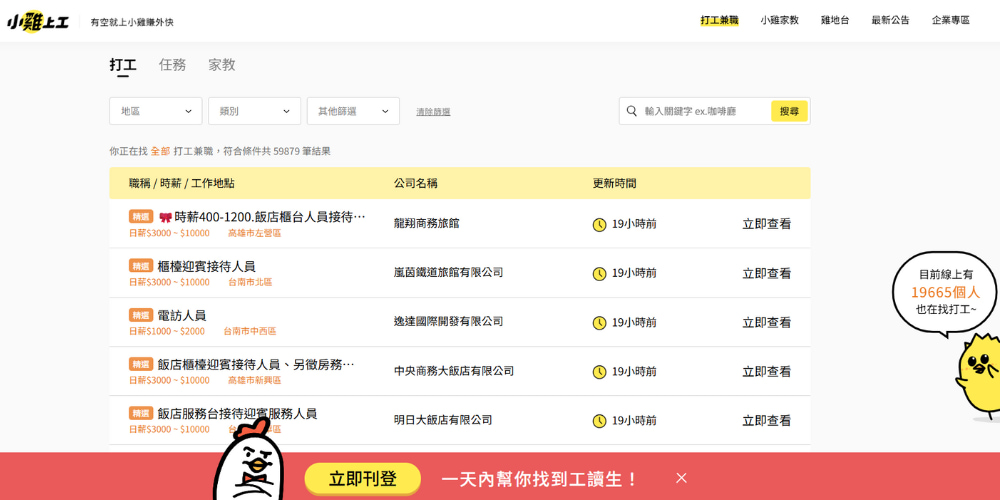Viewport: 1000px width, 500px height.
Task: Click the 清除篩選 link
Action: click(x=433, y=112)
